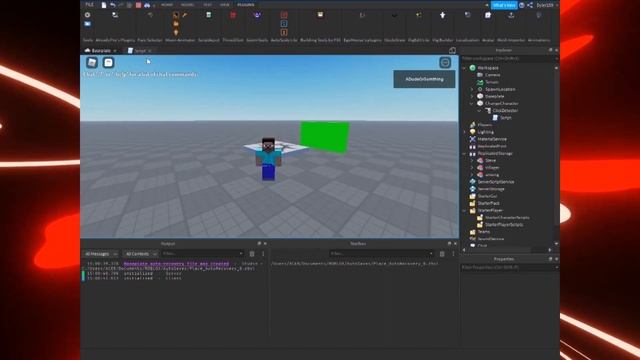This screenshot has width=640, height=360.
Task: Click the blue car test icon
Action: pos(147,5)
